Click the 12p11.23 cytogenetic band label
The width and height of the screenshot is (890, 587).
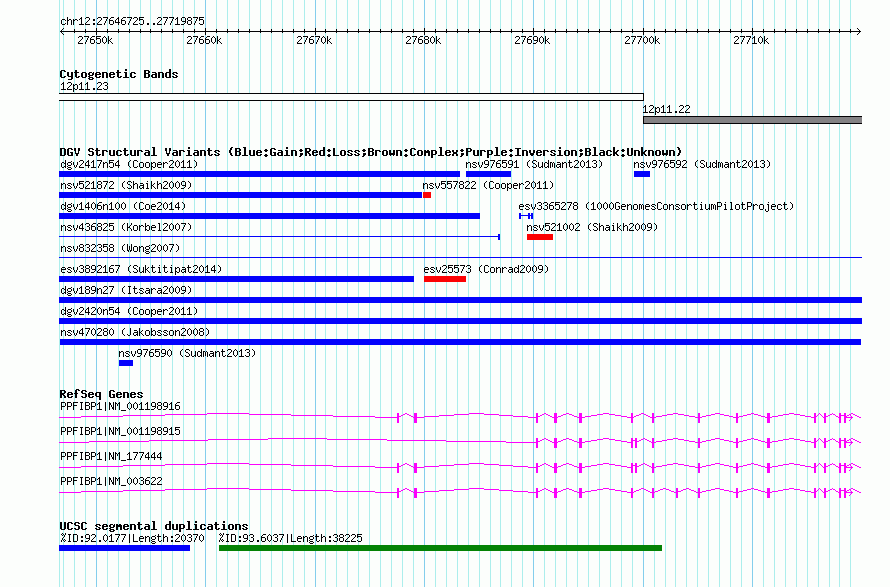(84, 87)
